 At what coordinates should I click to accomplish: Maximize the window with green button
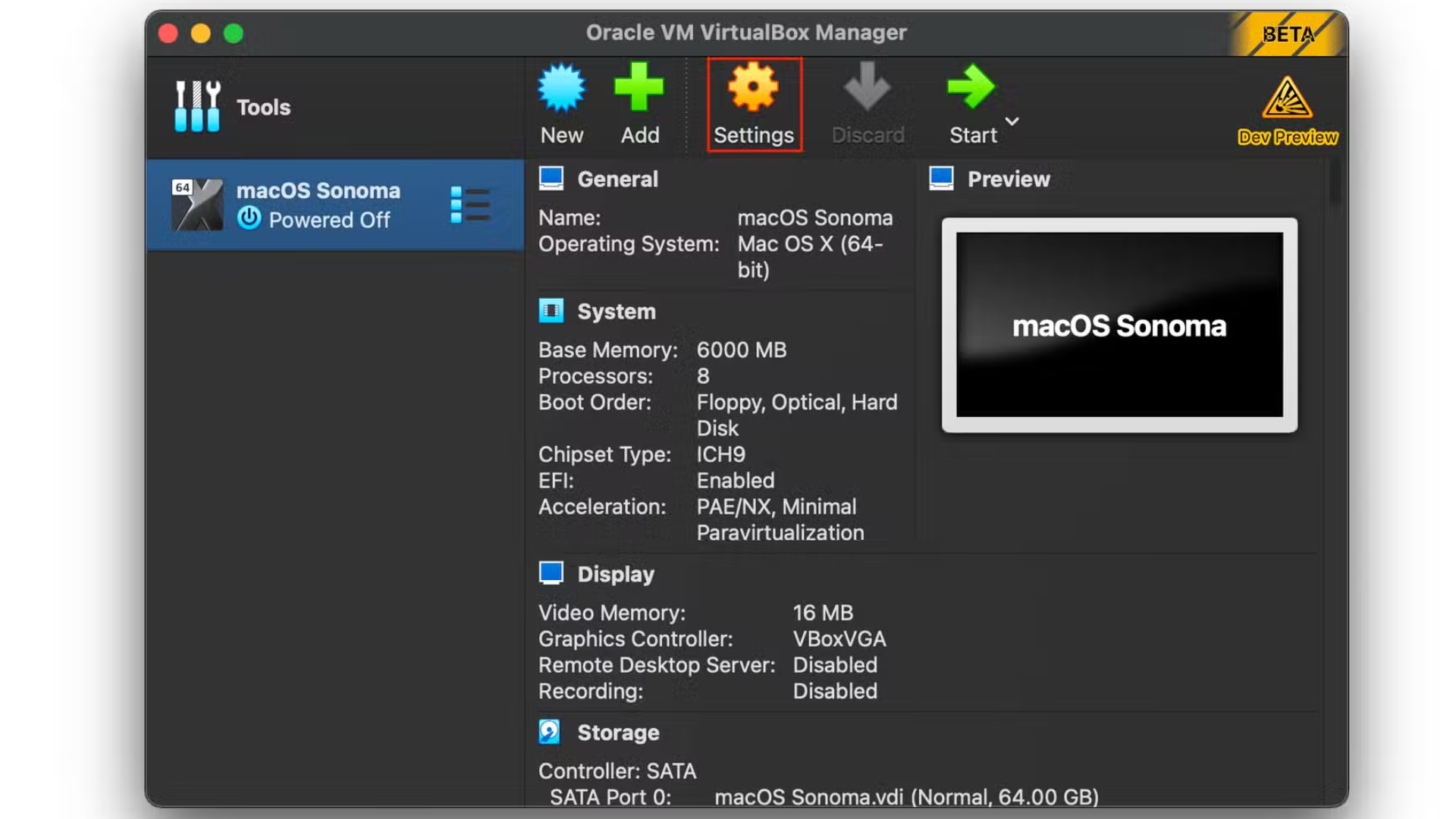coord(234,33)
